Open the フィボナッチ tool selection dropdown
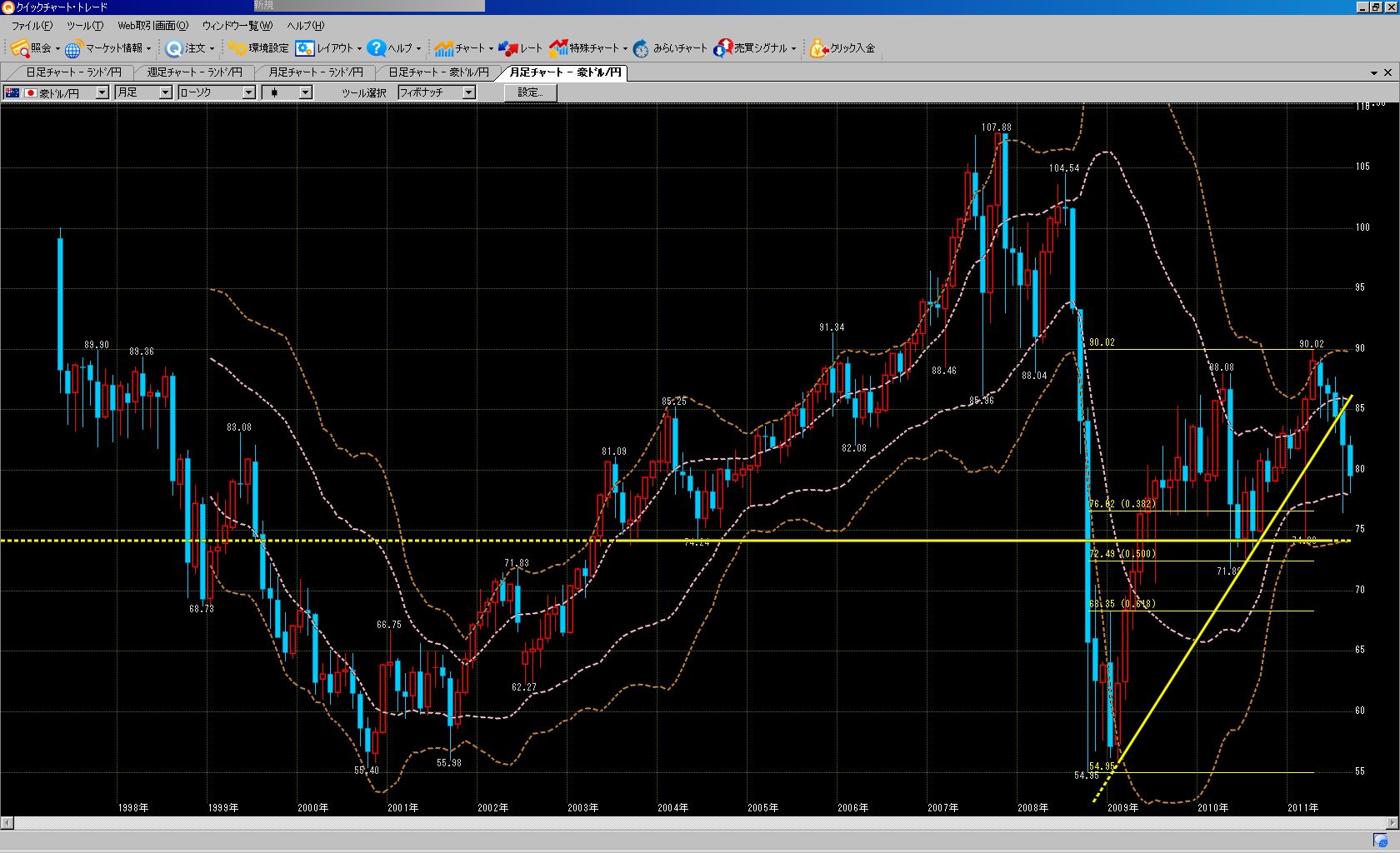 [468, 92]
